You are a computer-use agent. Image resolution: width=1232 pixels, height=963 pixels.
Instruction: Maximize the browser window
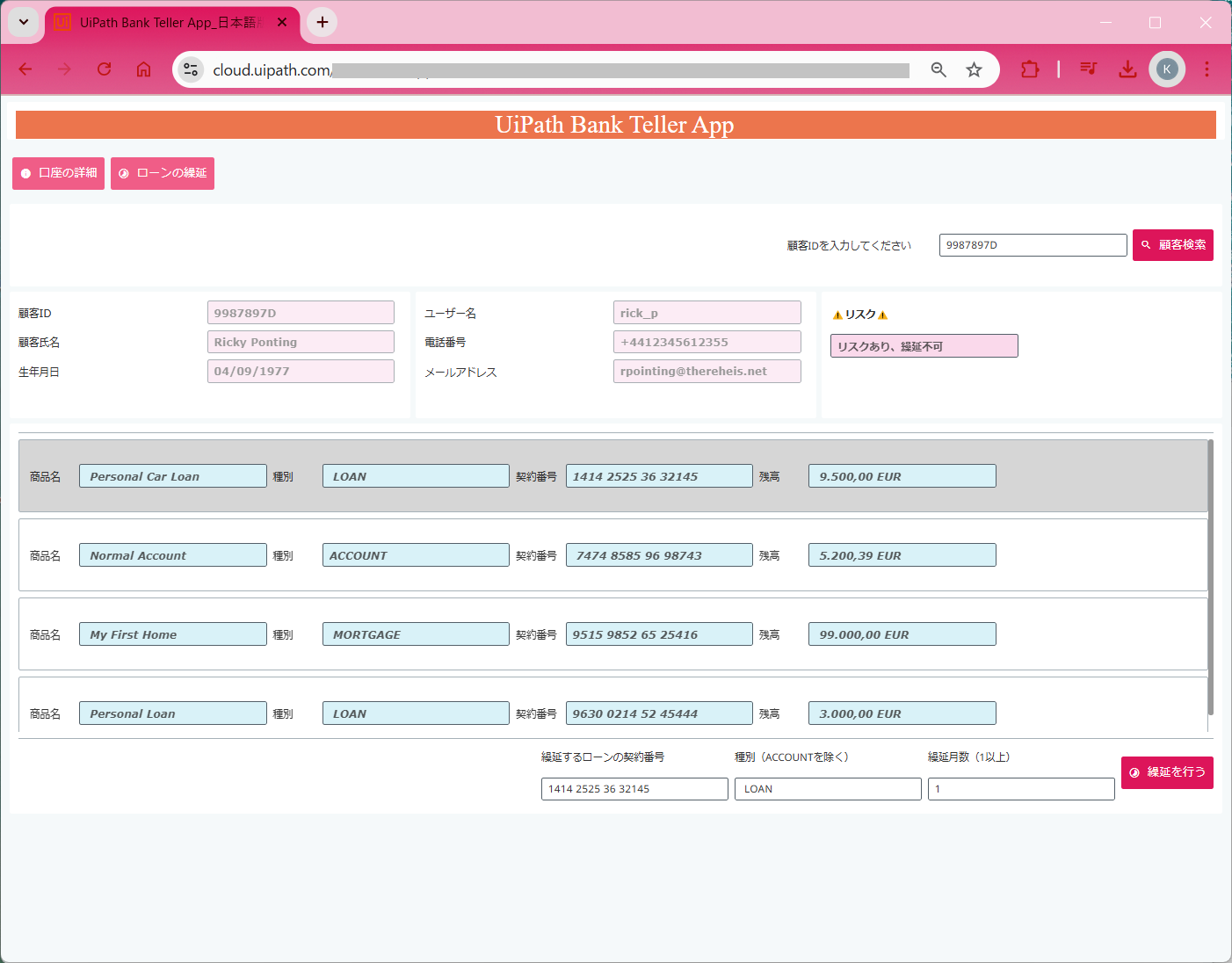tap(1156, 22)
